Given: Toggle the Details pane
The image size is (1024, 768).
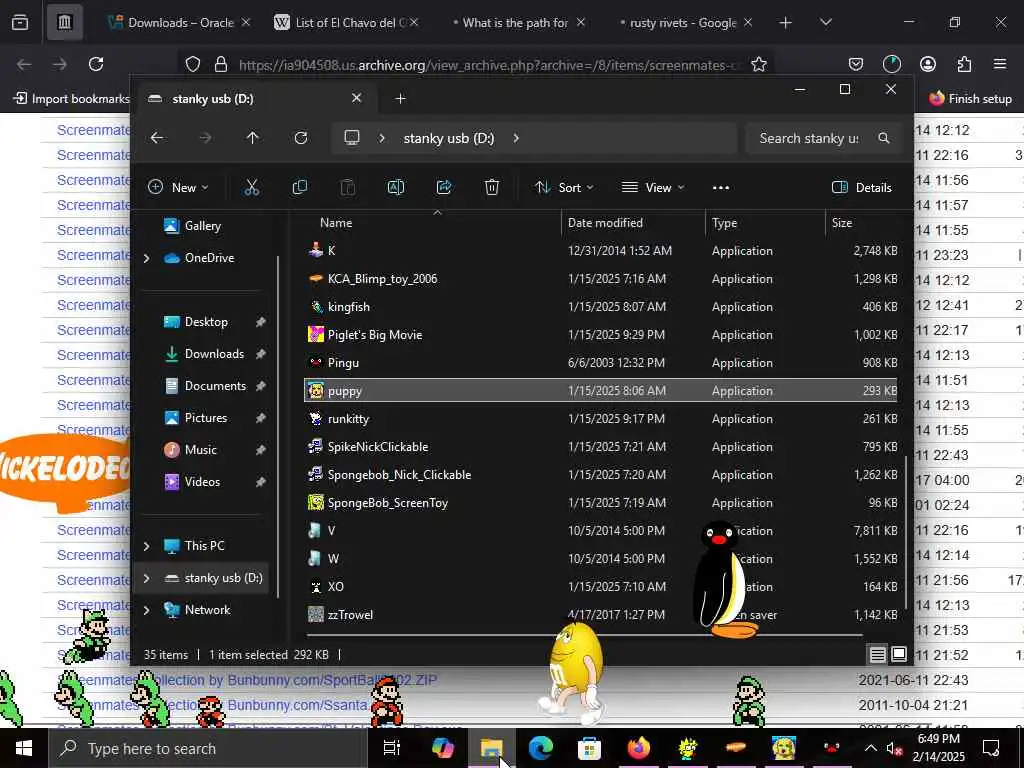Looking at the screenshot, I should [862, 188].
